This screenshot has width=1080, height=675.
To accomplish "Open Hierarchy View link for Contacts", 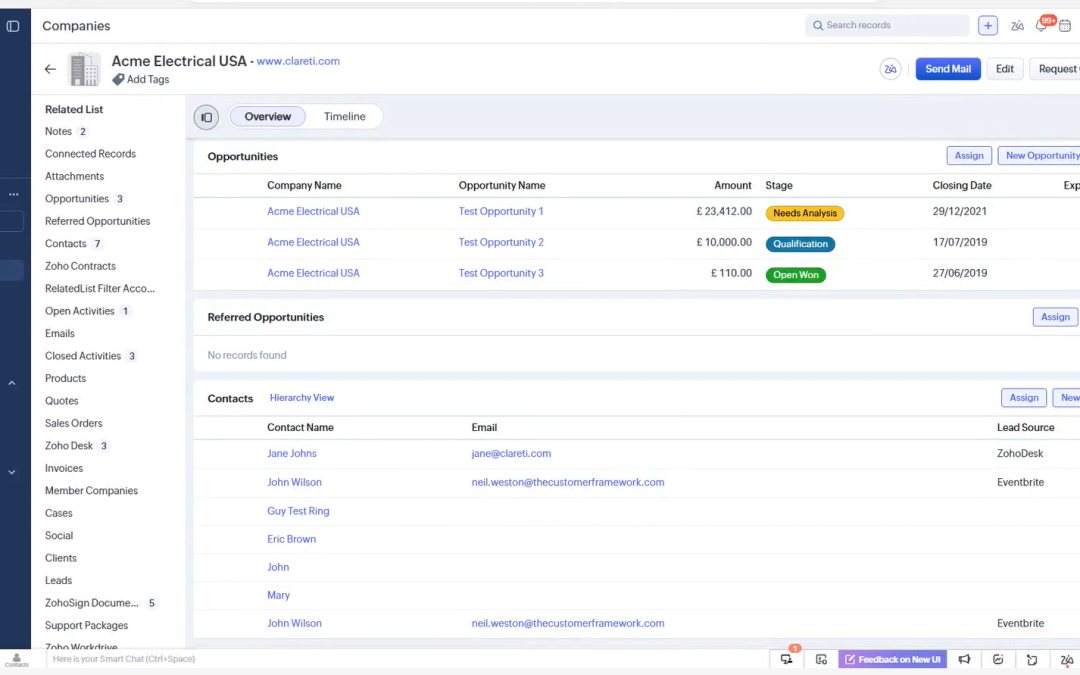I will tap(302, 398).
